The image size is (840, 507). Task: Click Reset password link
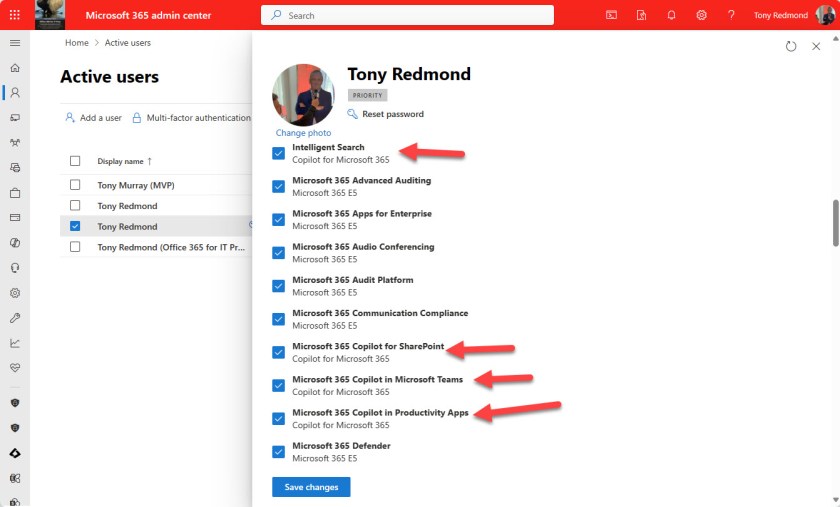pyautogui.click(x=386, y=114)
